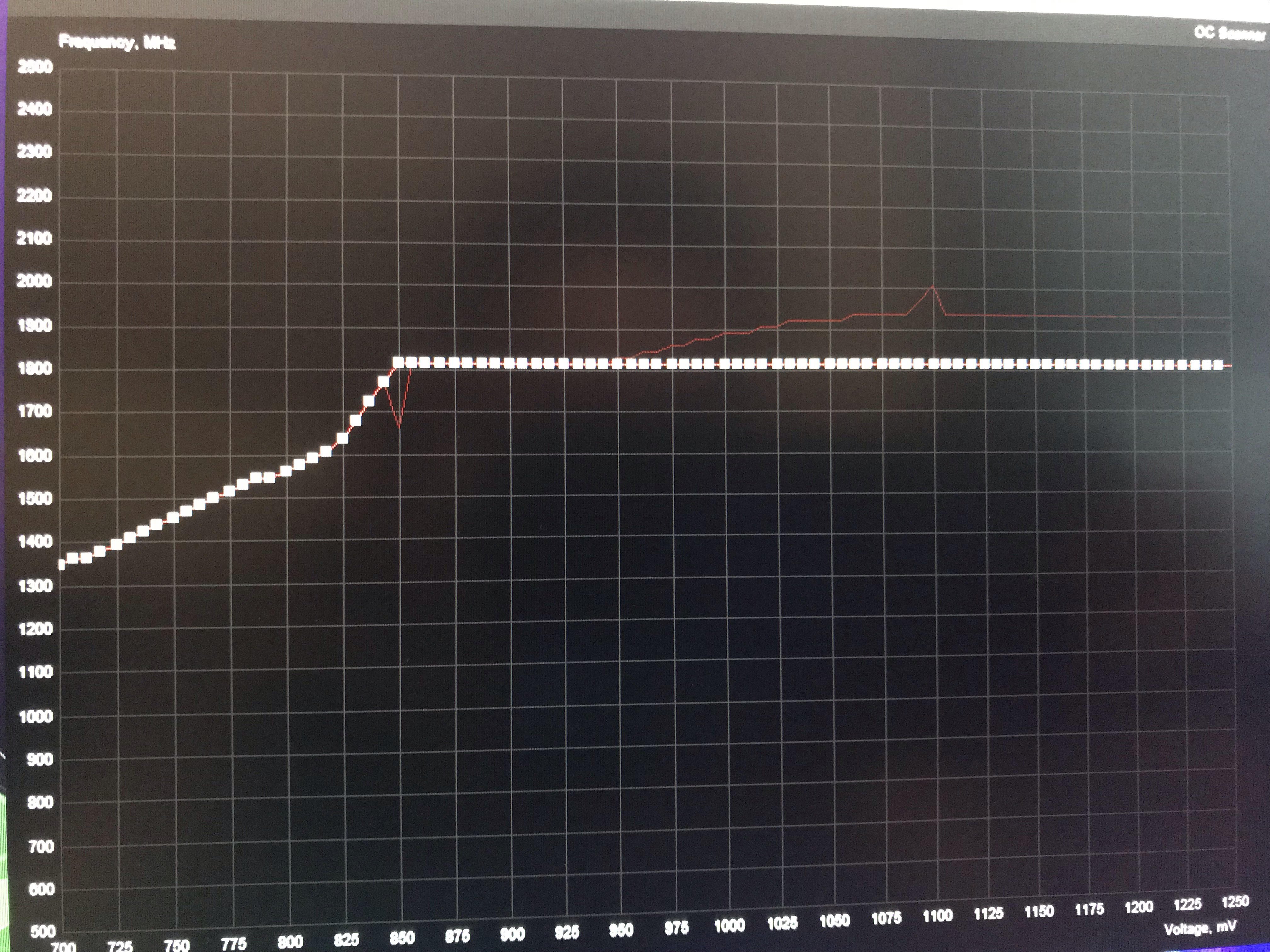Viewport: 1270px width, 952px height.
Task: Click the 1100 MHz frequency axis label
Action: pos(35,672)
